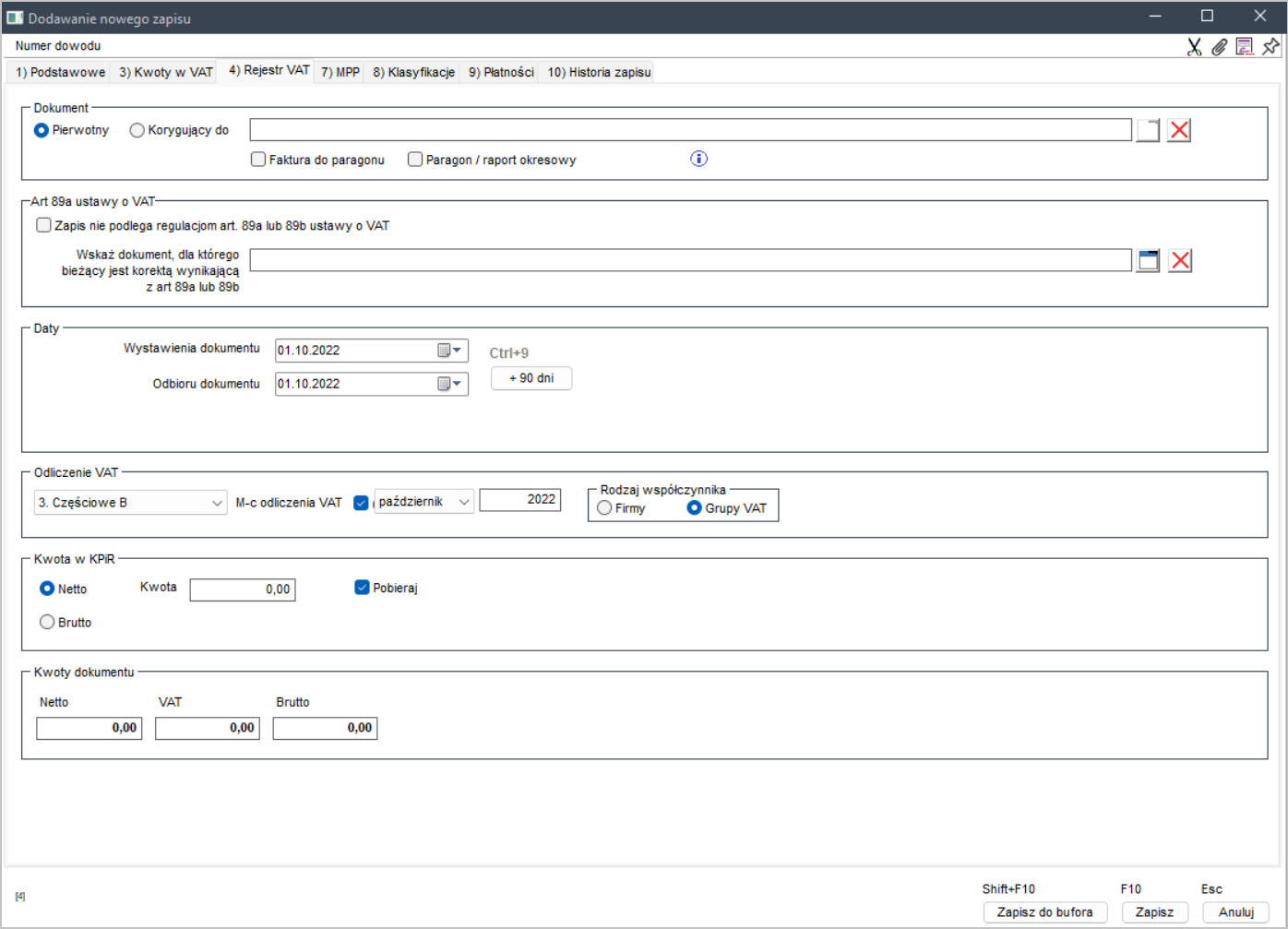This screenshot has width=1288, height=929.
Task: Clear the art 89a document field
Action: 1180,260
